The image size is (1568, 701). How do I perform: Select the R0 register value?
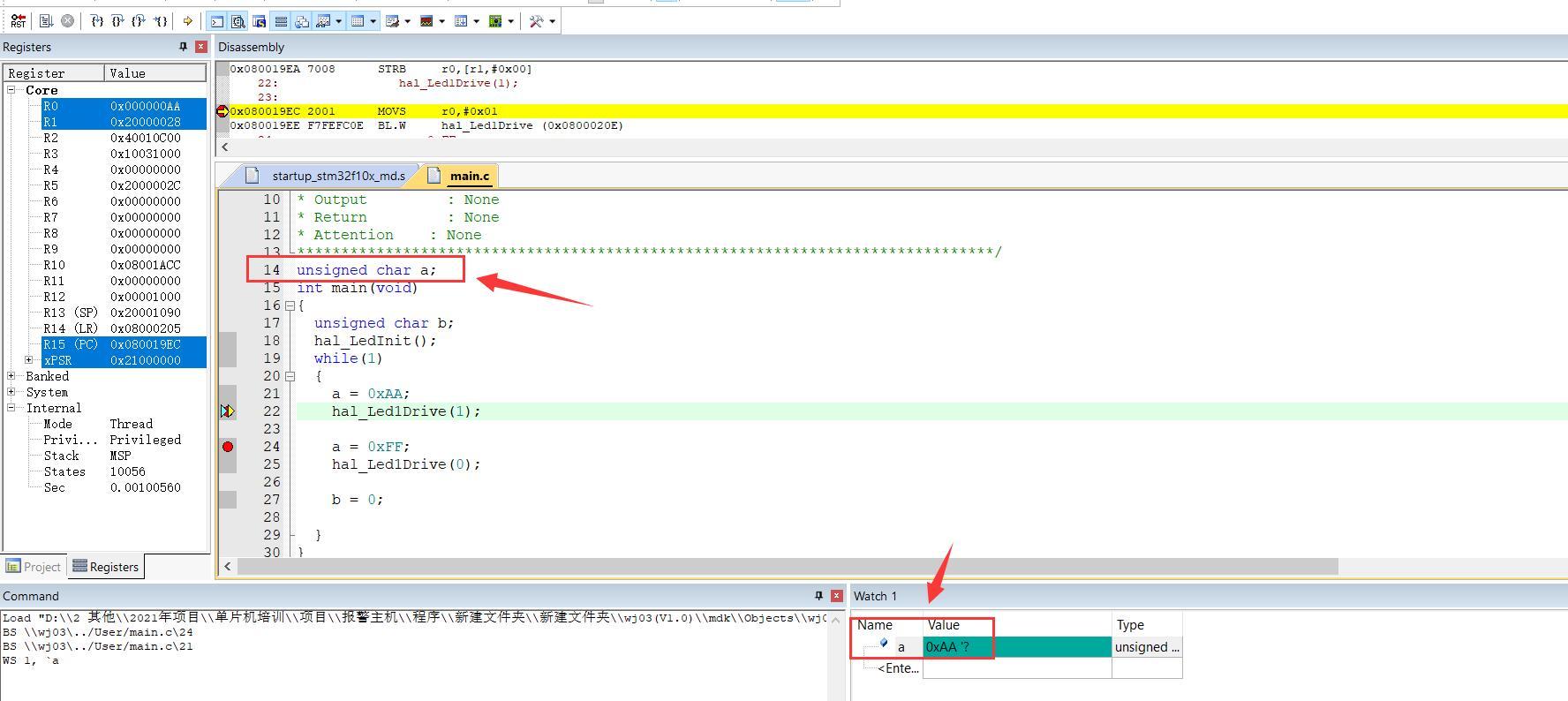click(x=145, y=106)
